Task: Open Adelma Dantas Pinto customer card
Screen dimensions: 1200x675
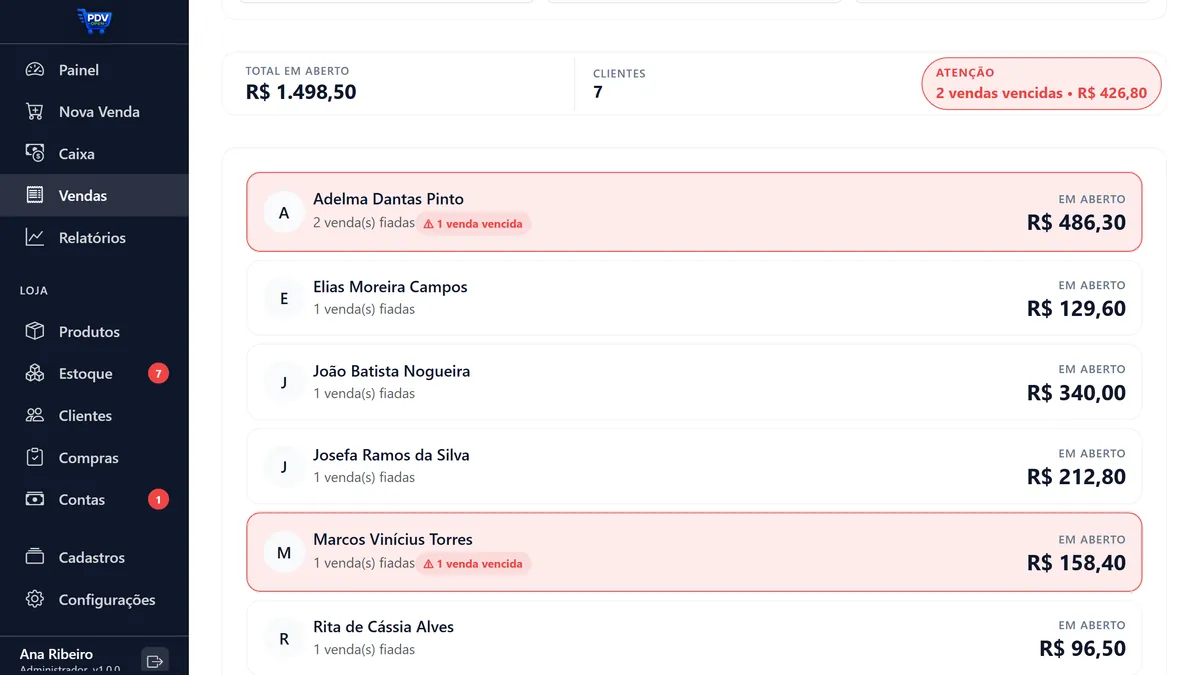Action: coord(694,212)
